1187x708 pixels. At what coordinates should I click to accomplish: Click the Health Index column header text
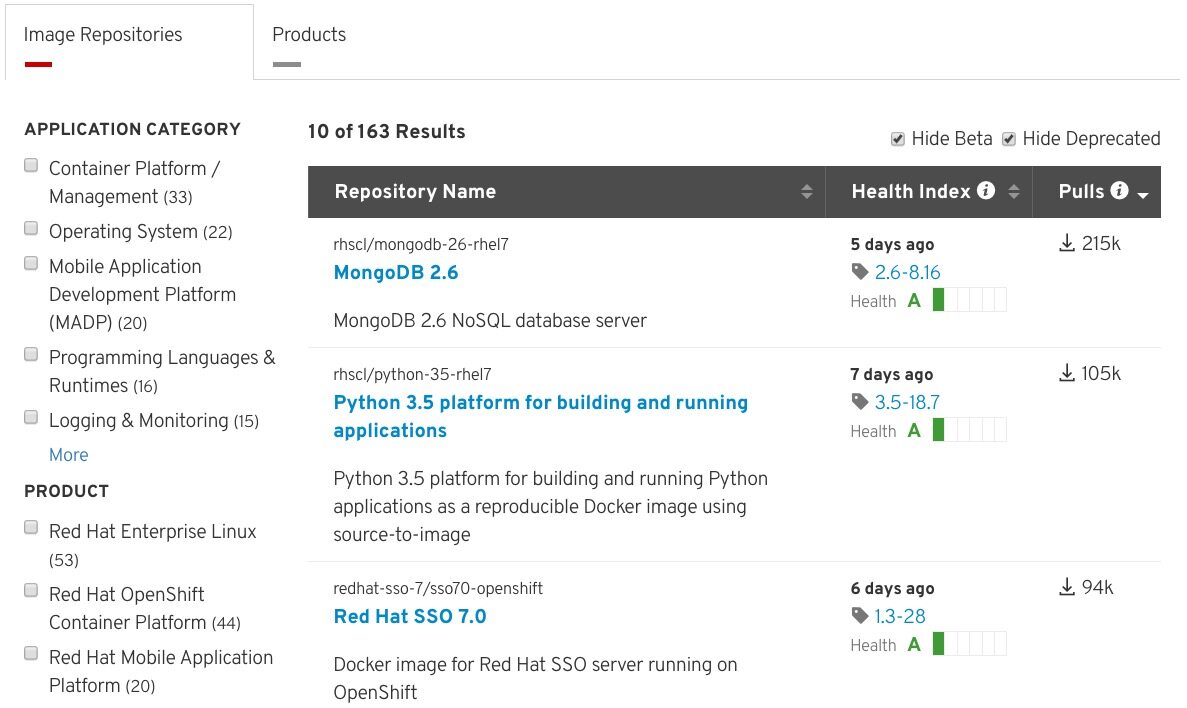[911, 192]
